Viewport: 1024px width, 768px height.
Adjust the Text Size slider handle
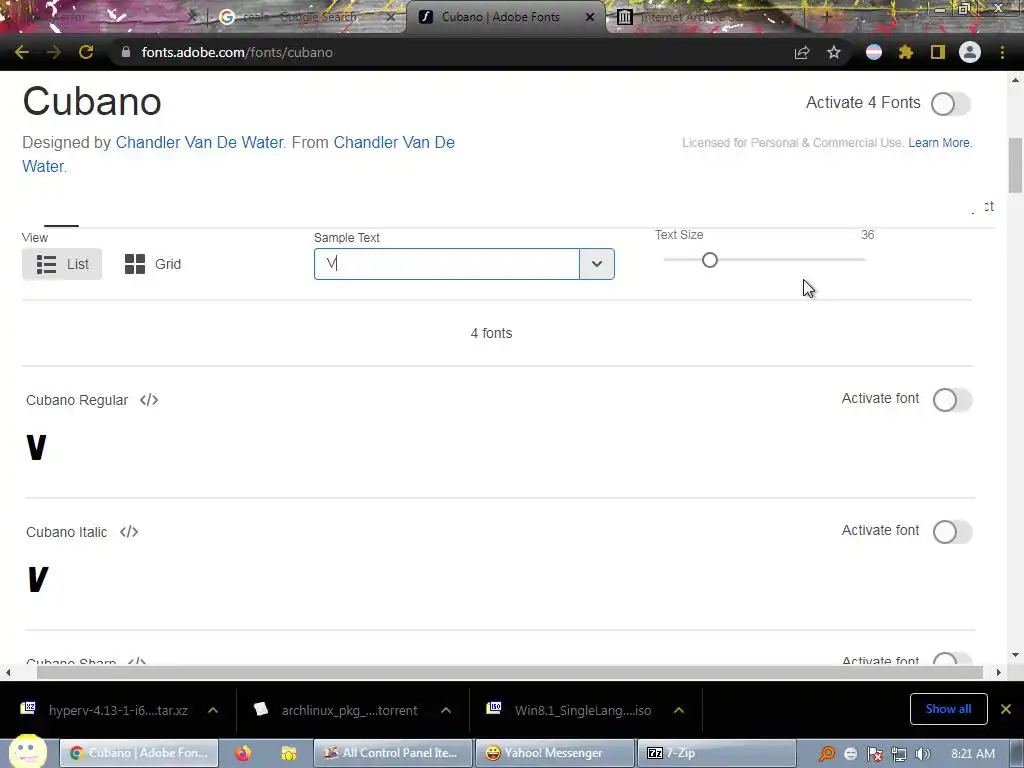[x=710, y=260]
